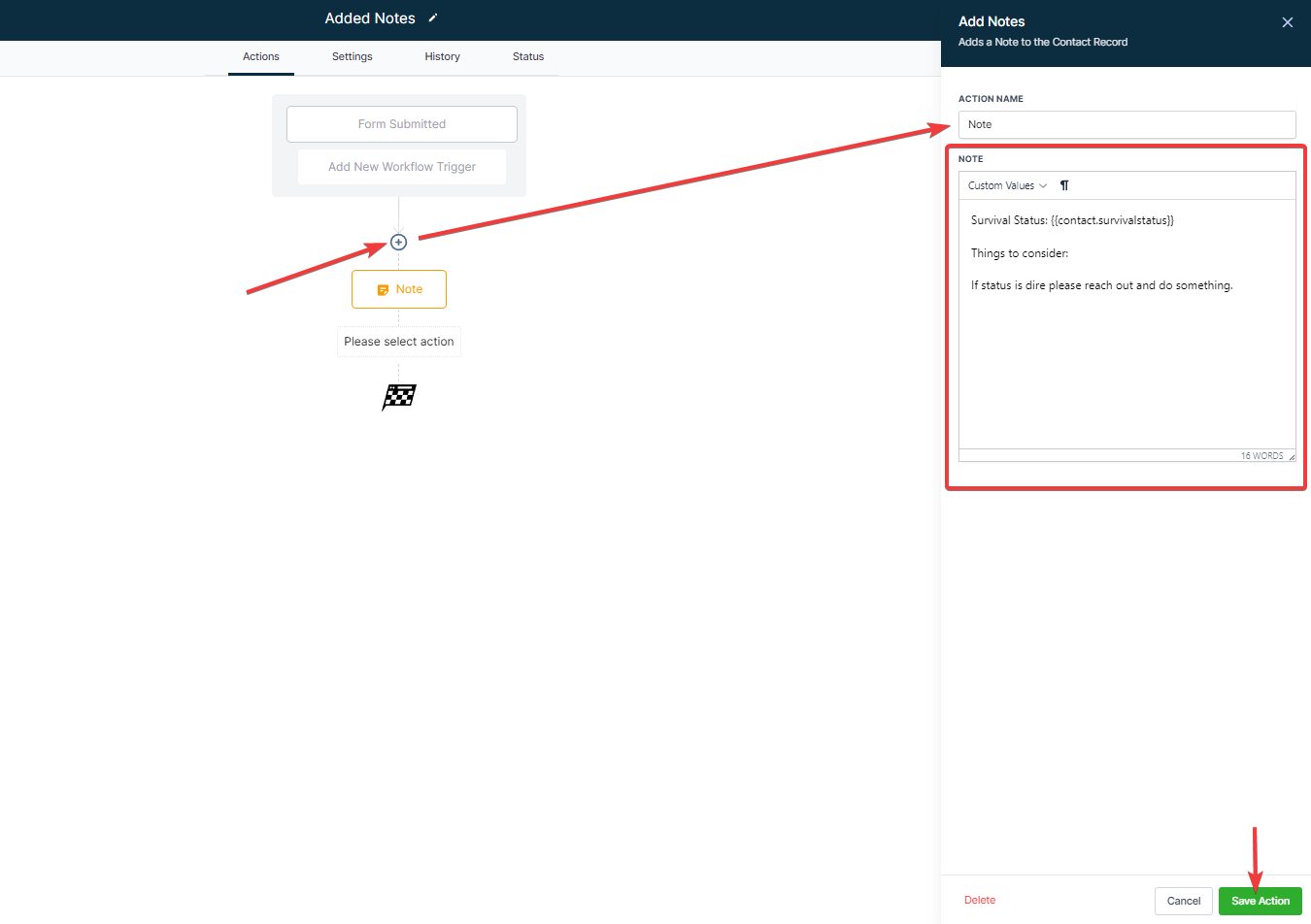Select the Form Submitted trigger
The image size is (1311, 924).
click(x=401, y=123)
